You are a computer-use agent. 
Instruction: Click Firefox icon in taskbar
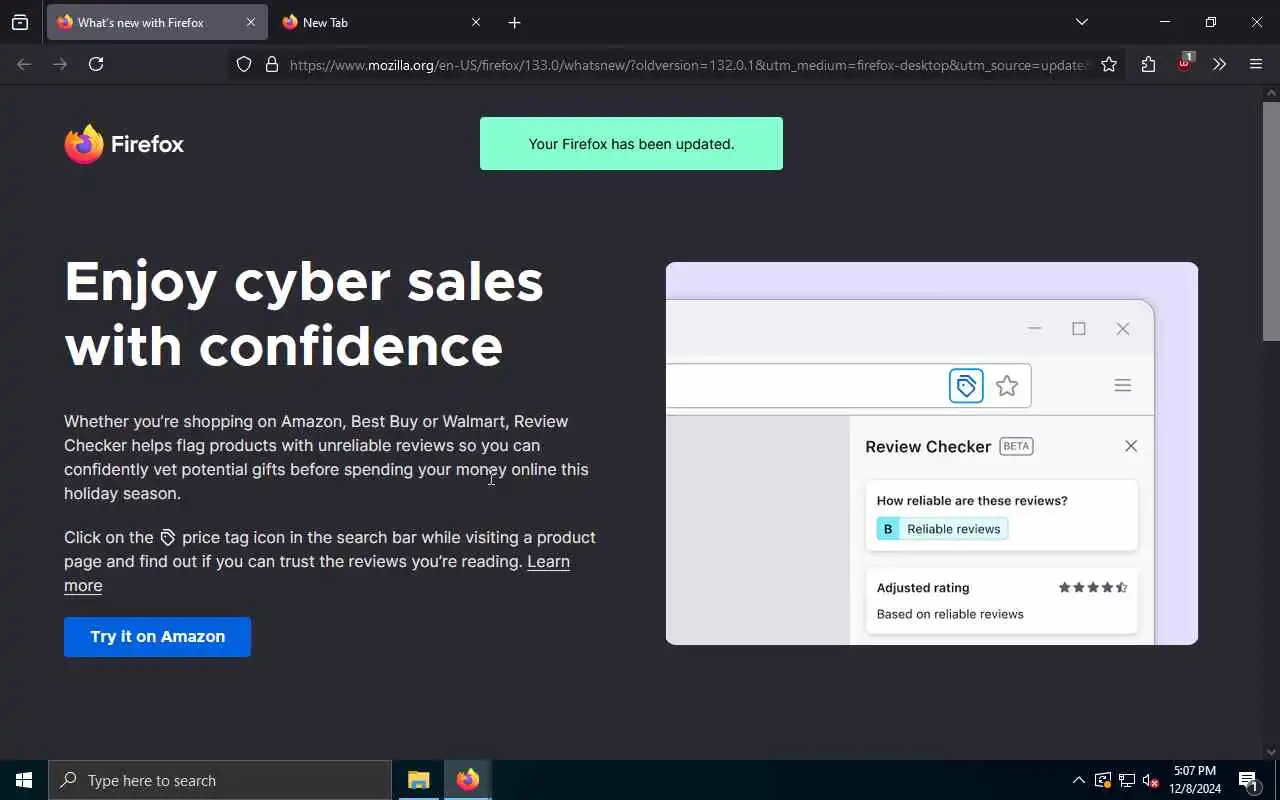point(468,780)
